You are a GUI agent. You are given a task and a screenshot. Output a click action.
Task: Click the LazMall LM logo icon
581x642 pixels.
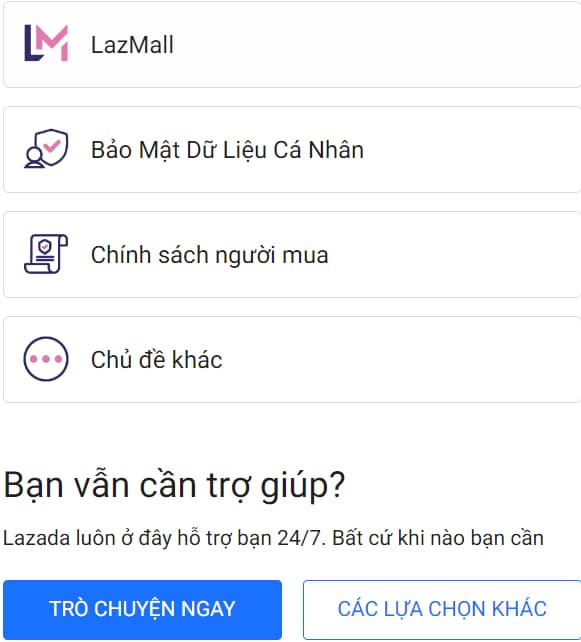tap(46, 43)
